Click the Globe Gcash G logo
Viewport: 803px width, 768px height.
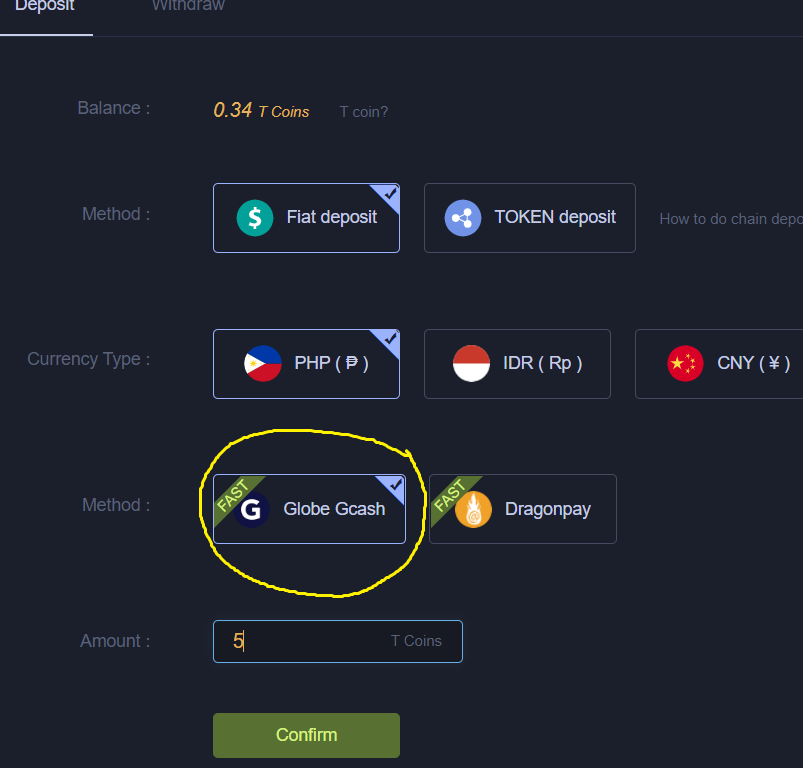coord(251,509)
